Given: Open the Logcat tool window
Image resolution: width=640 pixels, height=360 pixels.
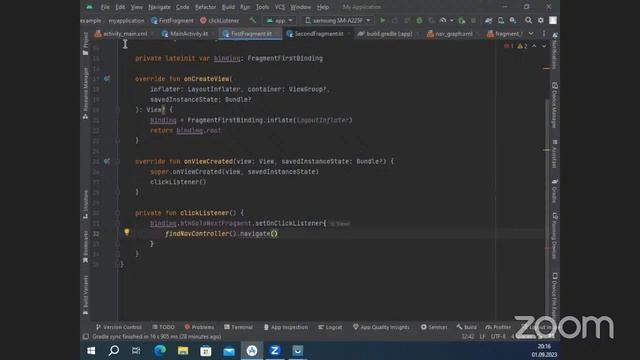Looking at the screenshot, I should point(330,327).
